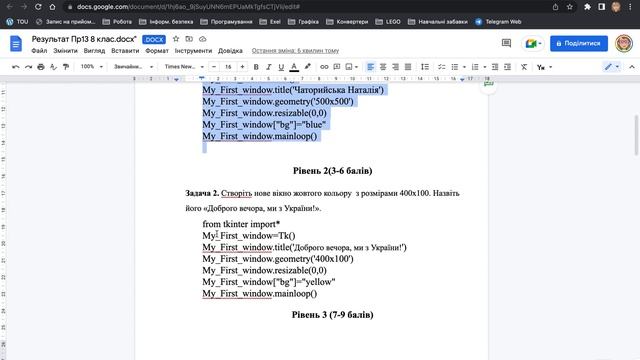
Task: Open line and paragraph spacing
Action: point(425,67)
